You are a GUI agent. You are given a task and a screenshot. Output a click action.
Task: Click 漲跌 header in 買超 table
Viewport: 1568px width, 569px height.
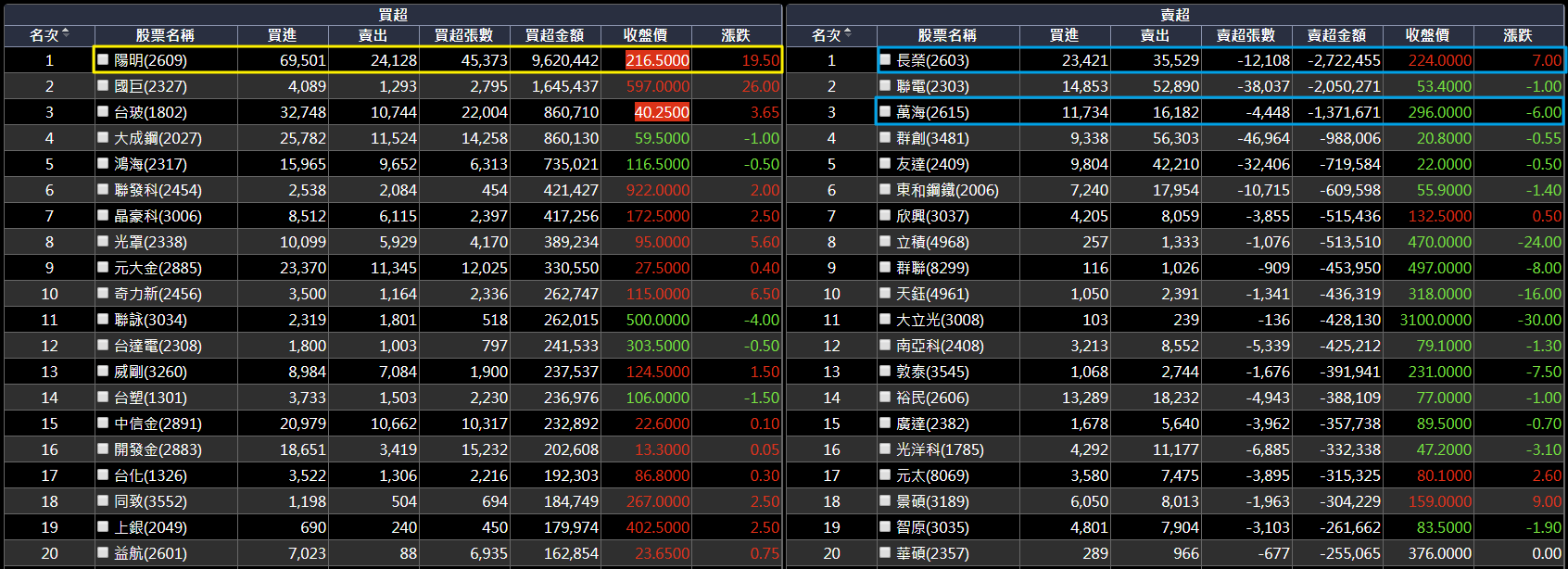click(x=736, y=35)
